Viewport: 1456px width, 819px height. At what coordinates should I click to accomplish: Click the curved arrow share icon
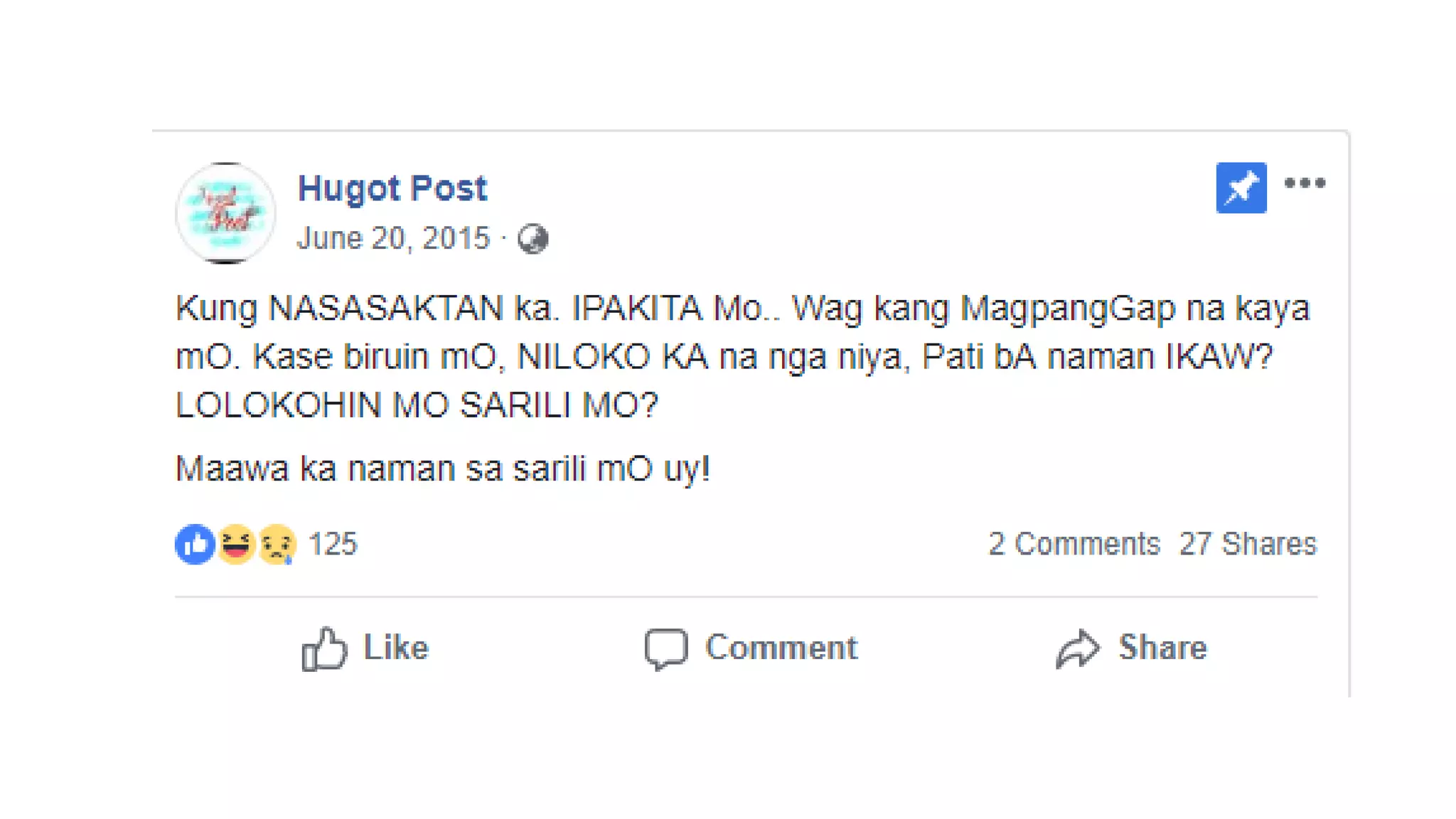tap(1078, 648)
